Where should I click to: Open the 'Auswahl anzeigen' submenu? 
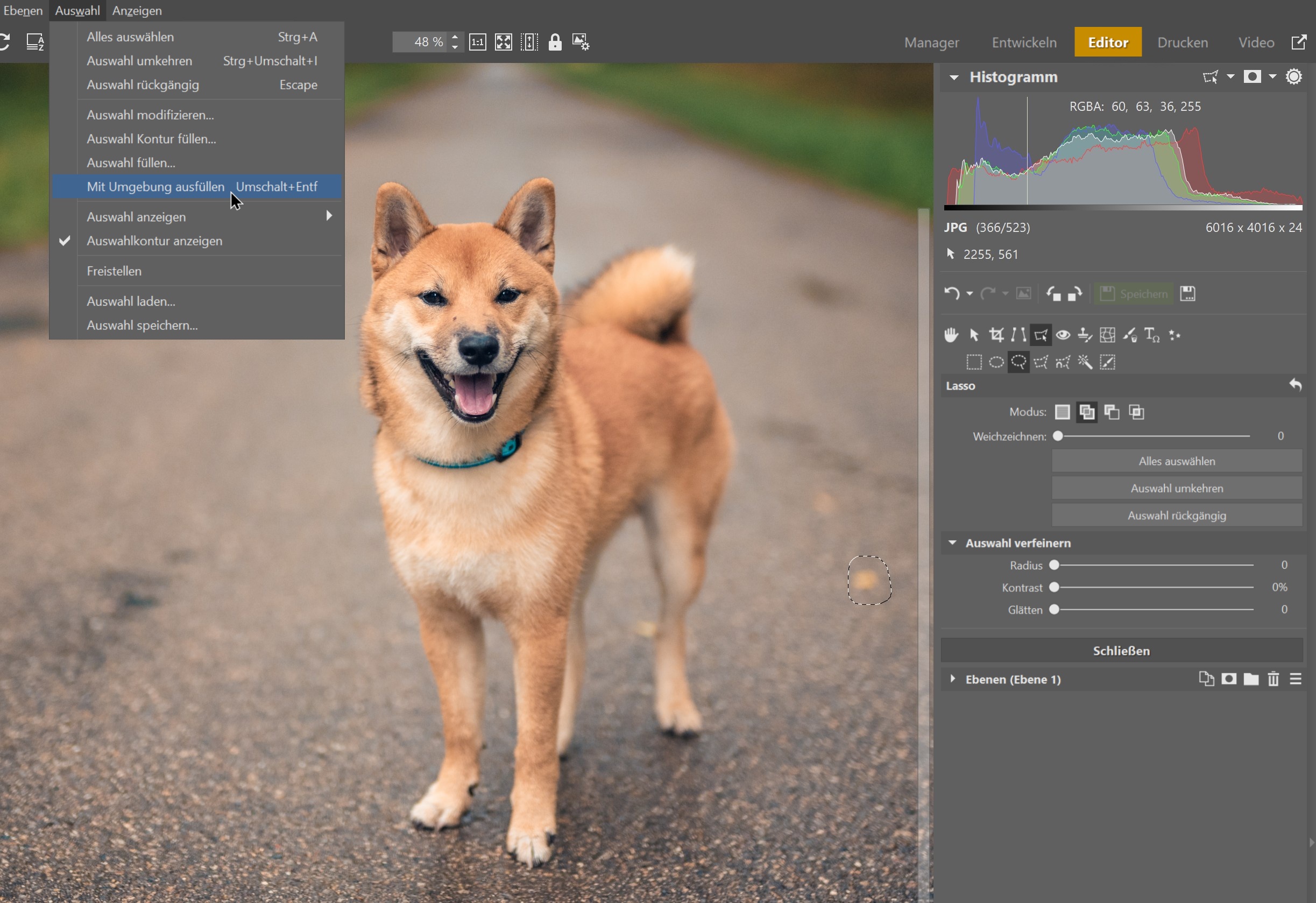[x=197, y=216]
